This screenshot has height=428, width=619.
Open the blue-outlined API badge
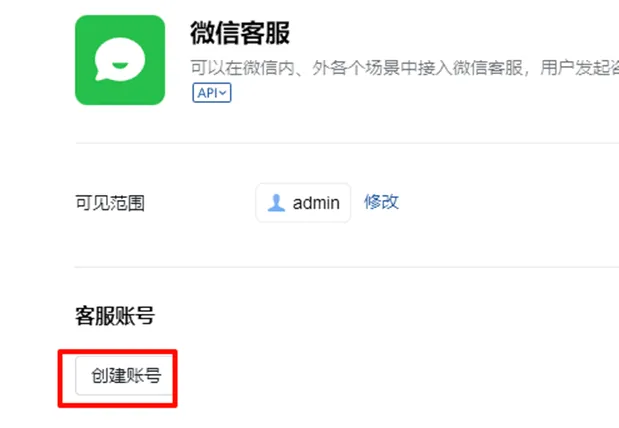tap(212, 93)
